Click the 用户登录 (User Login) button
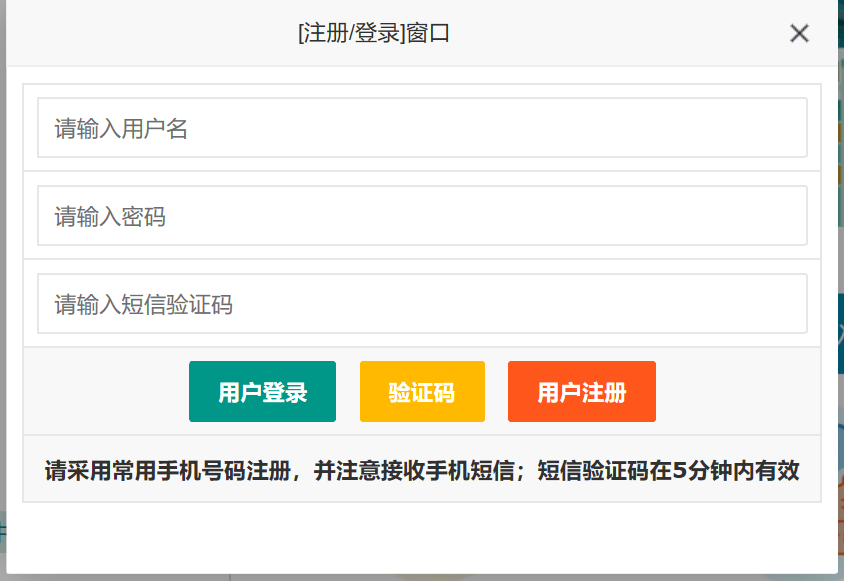The height and width of the screenshot is (581, 844). pyautogui.click(x=262, y=391)
